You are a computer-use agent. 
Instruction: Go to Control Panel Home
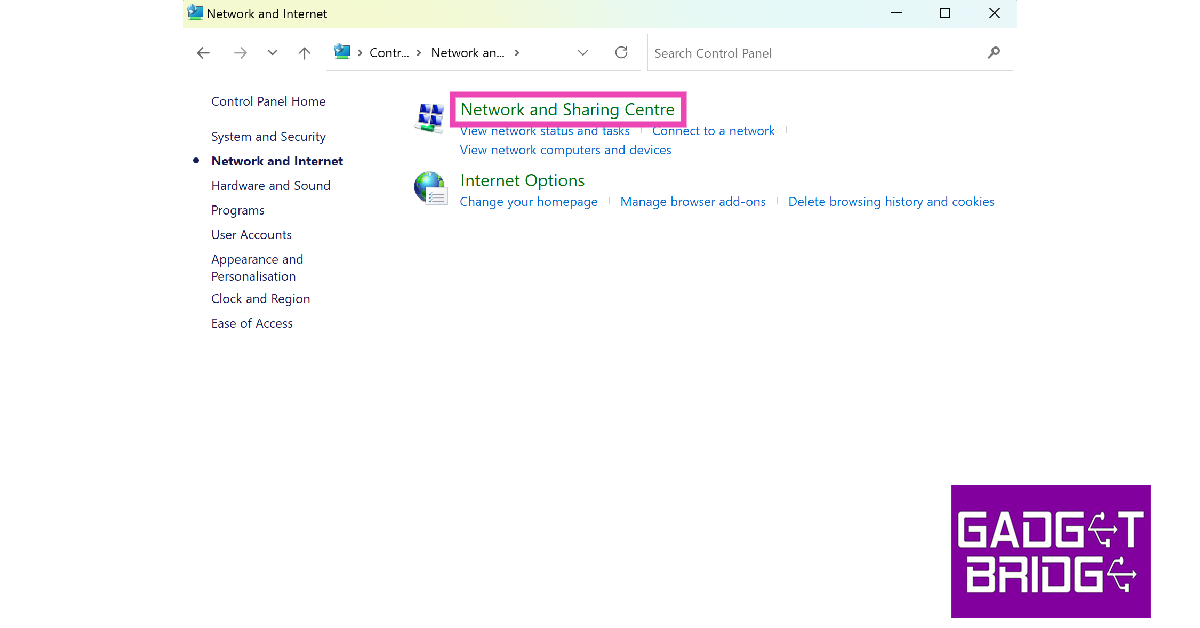[x=268, y=102]
